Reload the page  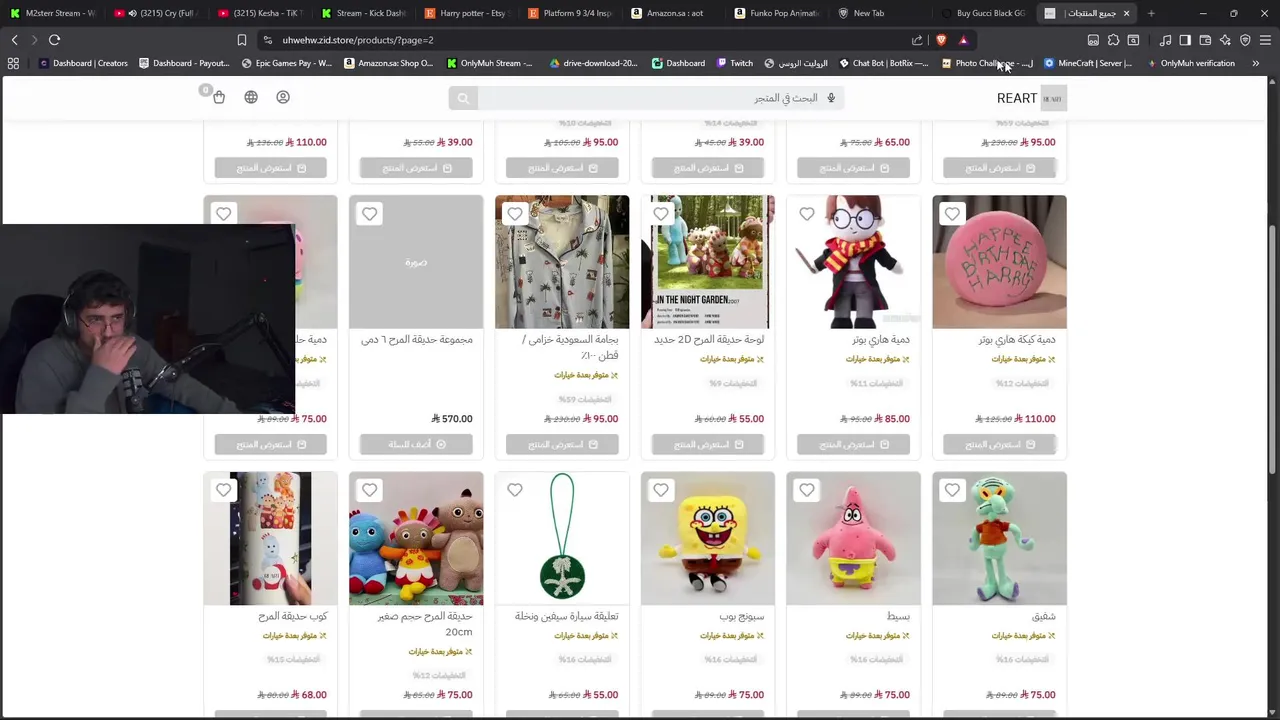(x=54, y=40)
